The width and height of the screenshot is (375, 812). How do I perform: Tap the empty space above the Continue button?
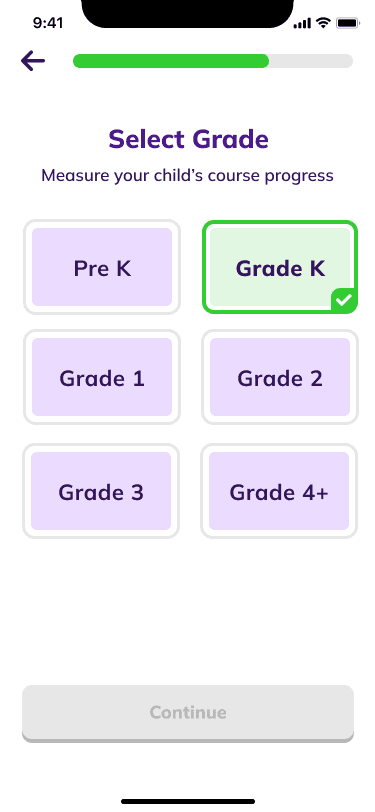(x=188, y=611)
